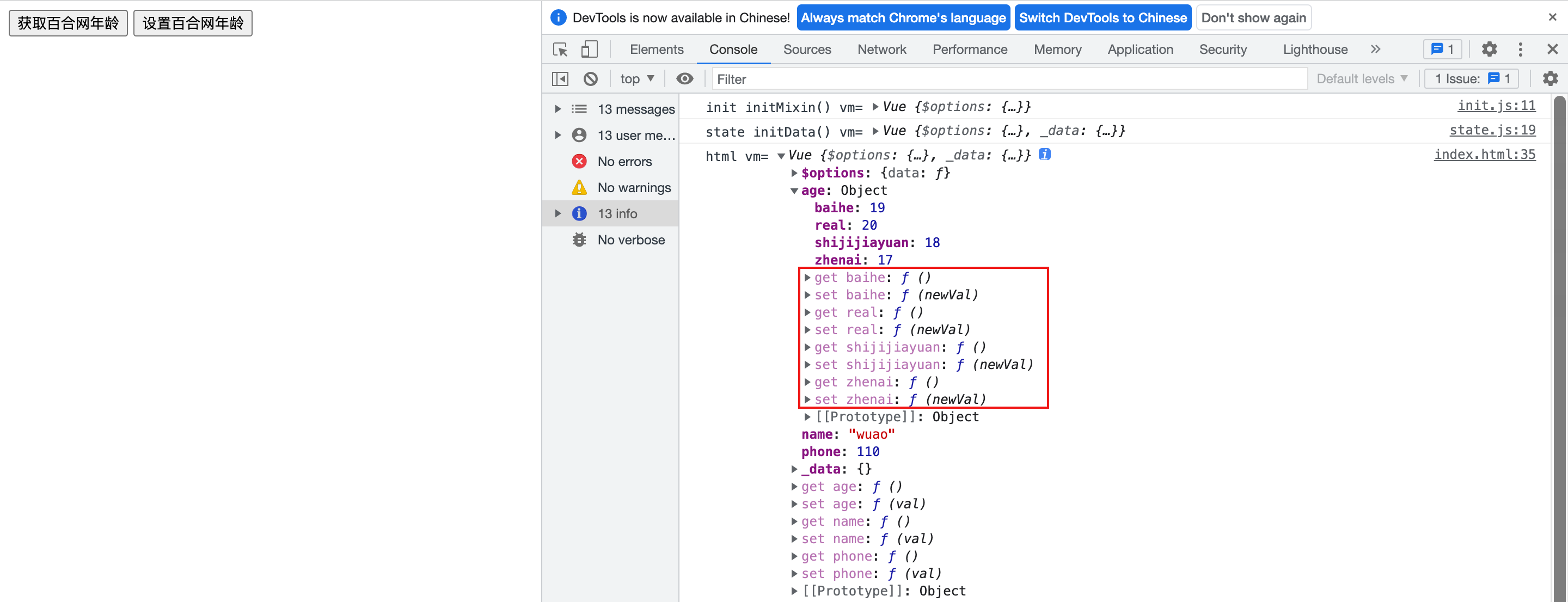Screen dimensions: 1568x602
Task: Switch to the Network tab
Action: pyautogui.click(x=881, y=50)
